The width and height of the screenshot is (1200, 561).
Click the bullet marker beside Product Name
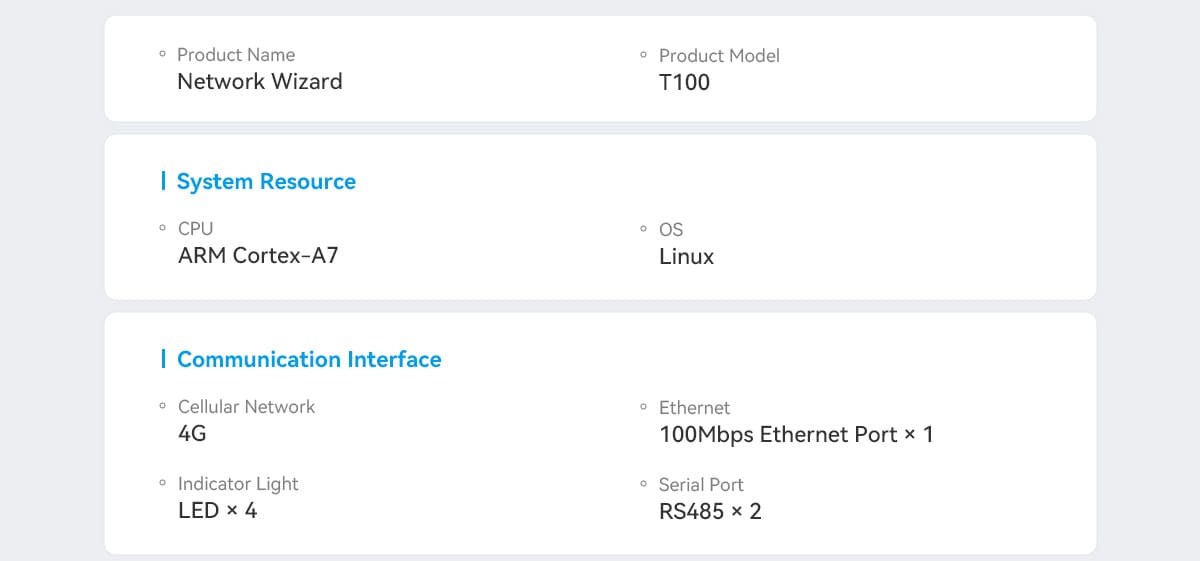162,54
